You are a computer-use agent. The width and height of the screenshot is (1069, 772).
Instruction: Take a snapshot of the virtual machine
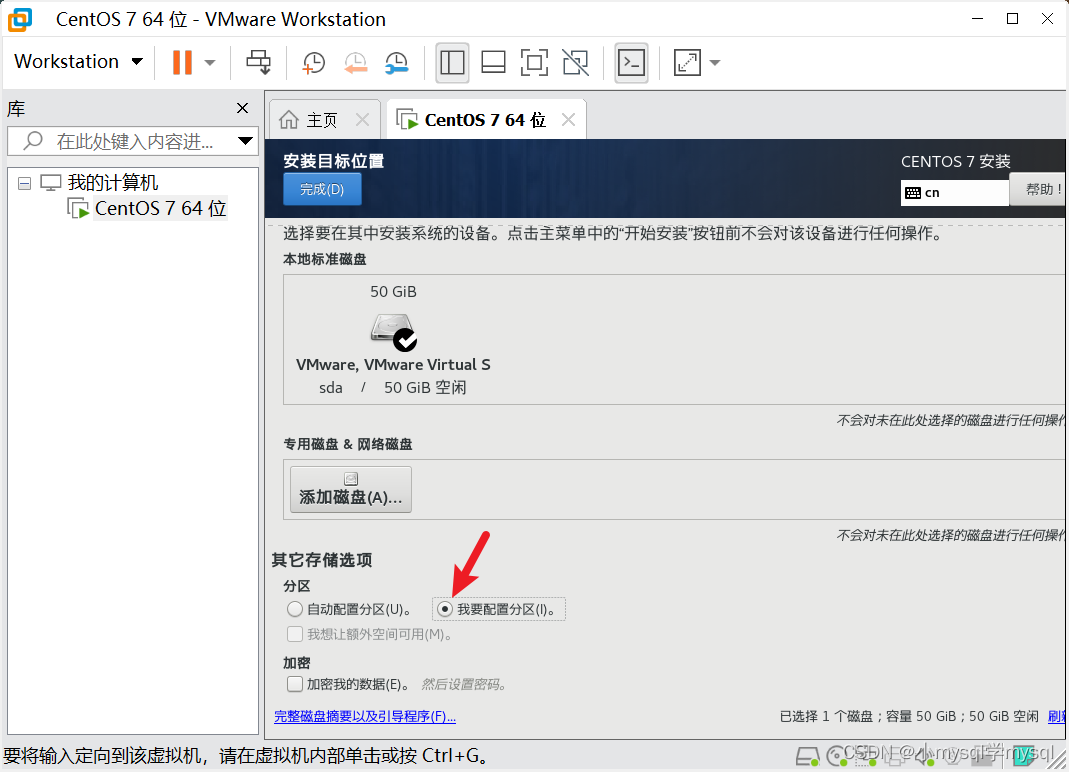point(313,62)
